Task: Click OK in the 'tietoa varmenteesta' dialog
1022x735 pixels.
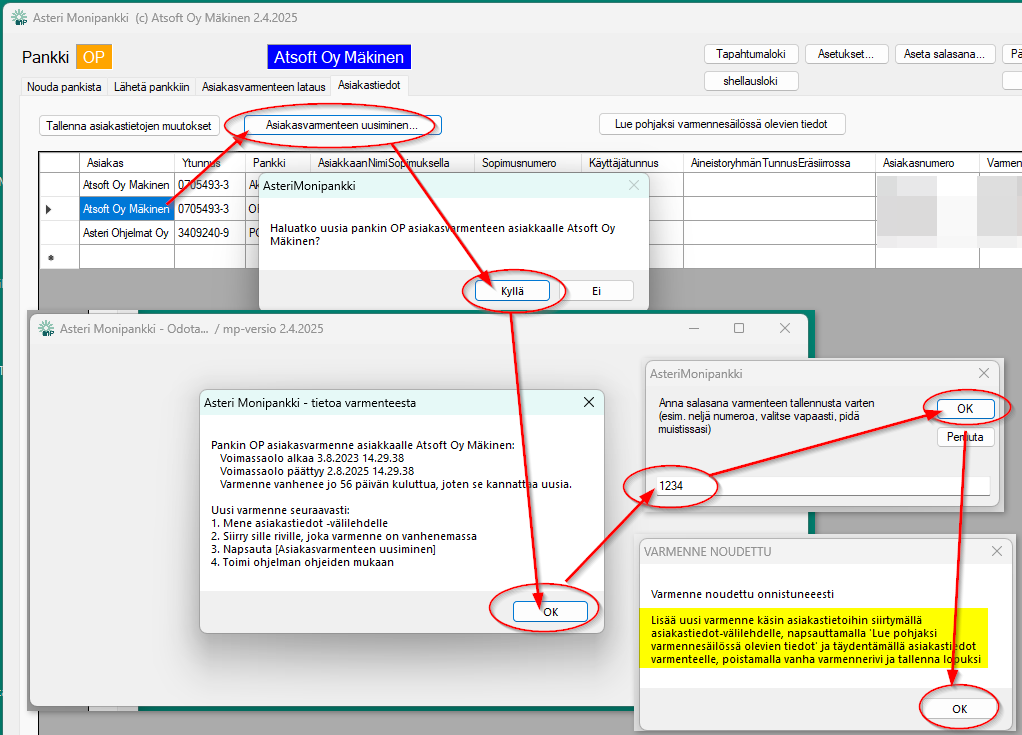Action: pyautogui.click(x=551, y=611)
